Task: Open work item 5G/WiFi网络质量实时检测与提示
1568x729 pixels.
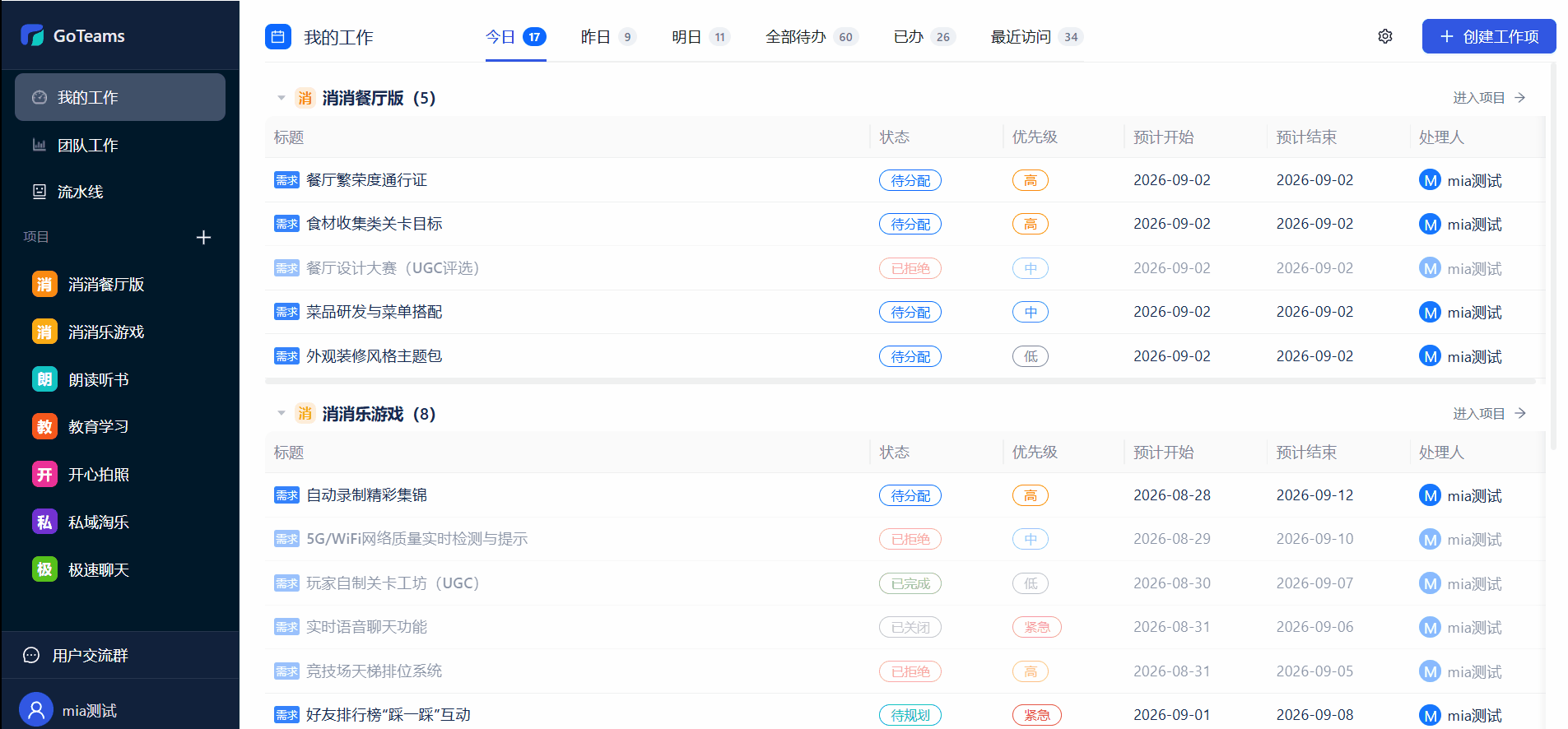Action: pos(416,539)
